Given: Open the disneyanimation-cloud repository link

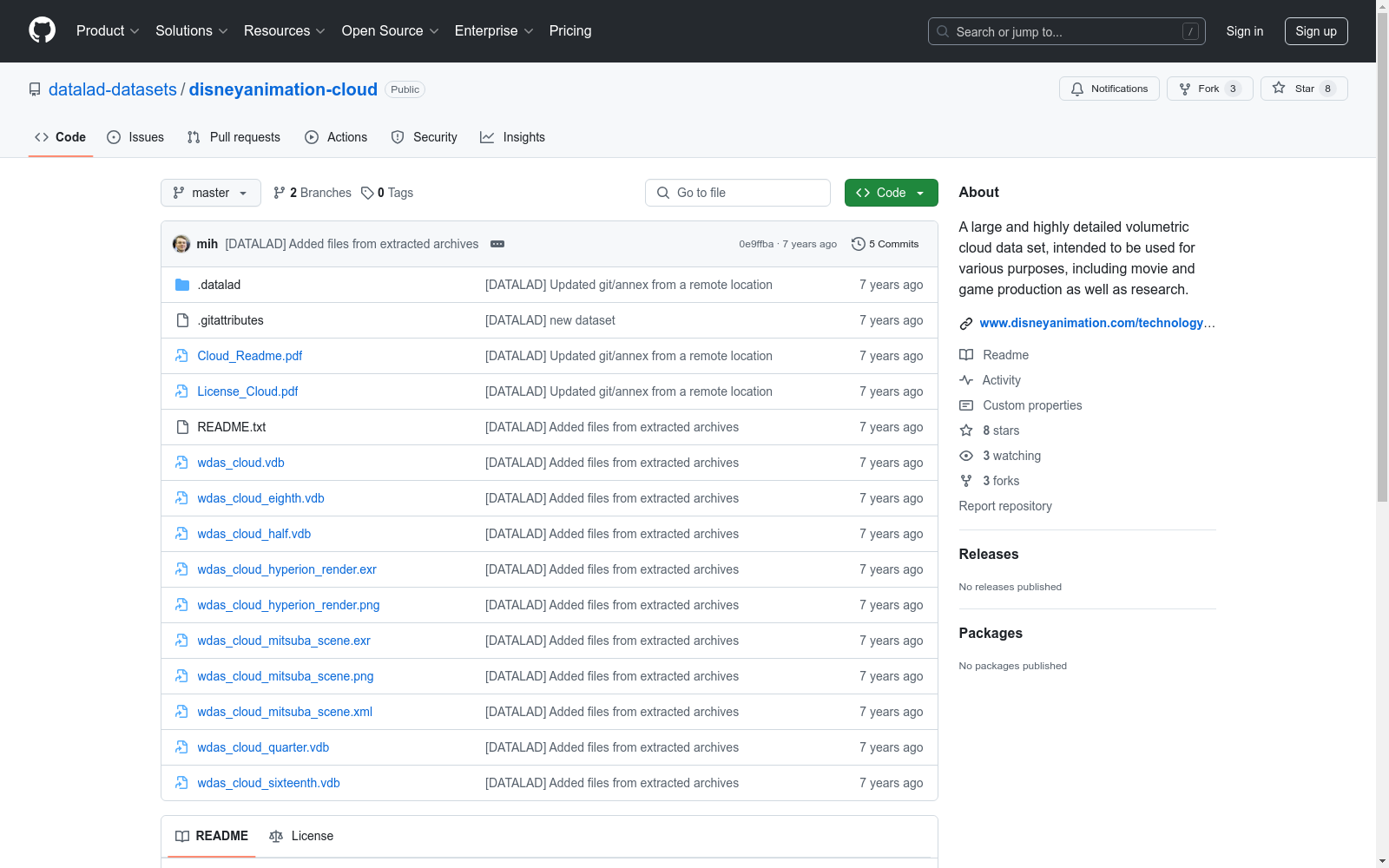Looking at the screenshot, I should click(283, 89).
